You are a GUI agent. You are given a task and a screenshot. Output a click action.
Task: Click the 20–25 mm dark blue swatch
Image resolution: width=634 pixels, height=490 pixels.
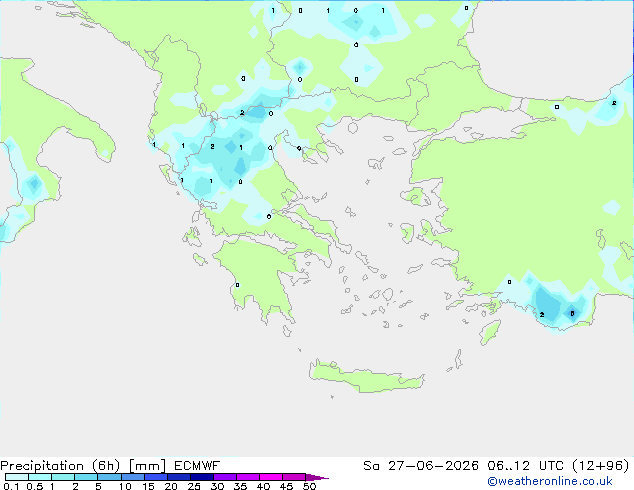pos(179,477)
